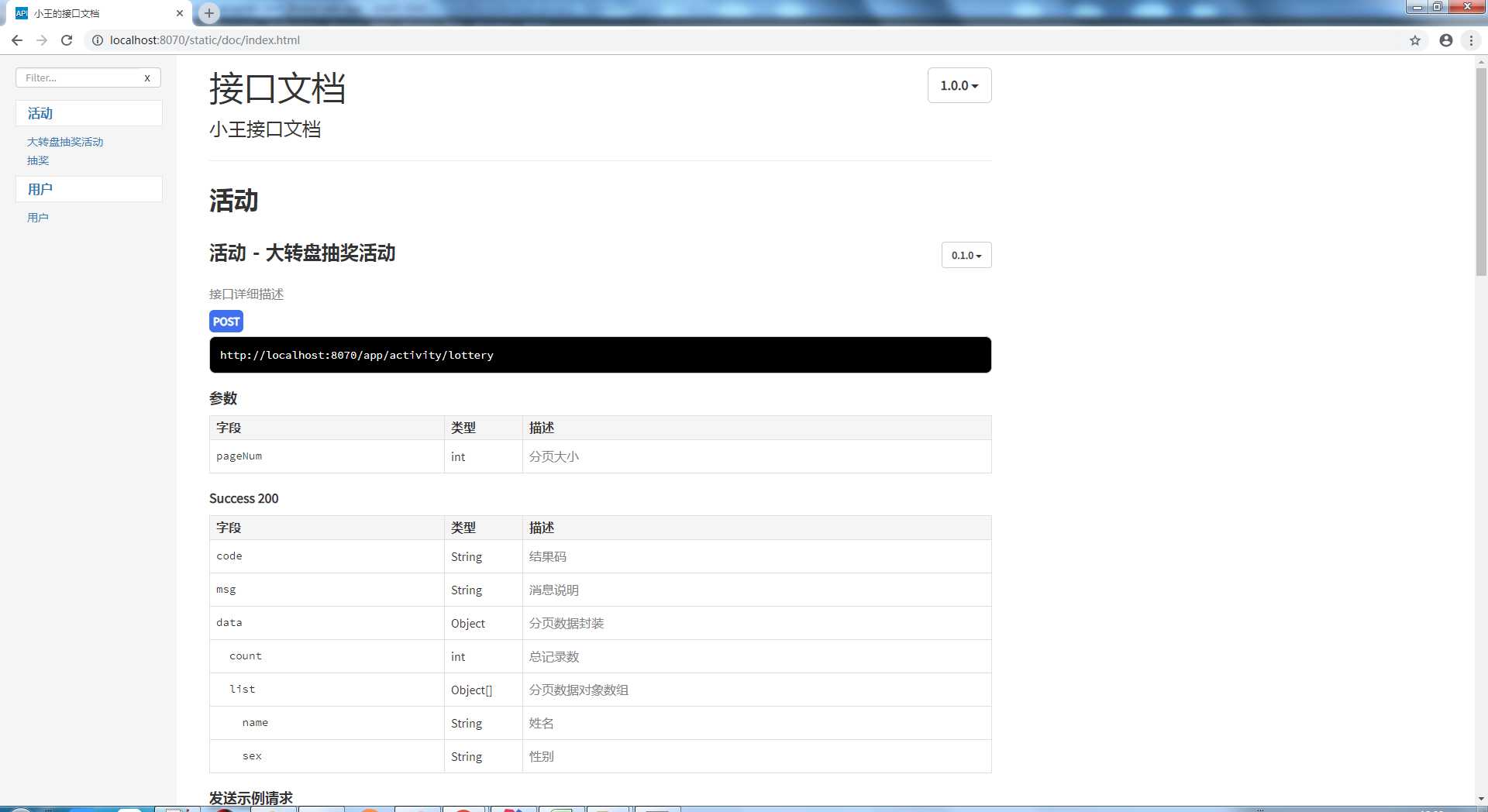Click the 小王接口文档 subtitle
This screenshot has height=812, width=1488.
(x=265, y=129)
